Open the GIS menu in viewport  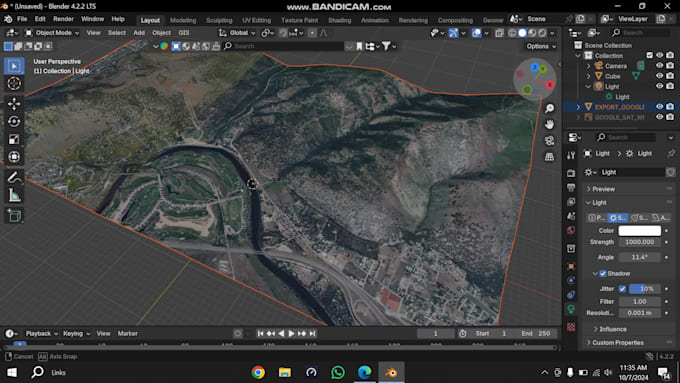184,33
